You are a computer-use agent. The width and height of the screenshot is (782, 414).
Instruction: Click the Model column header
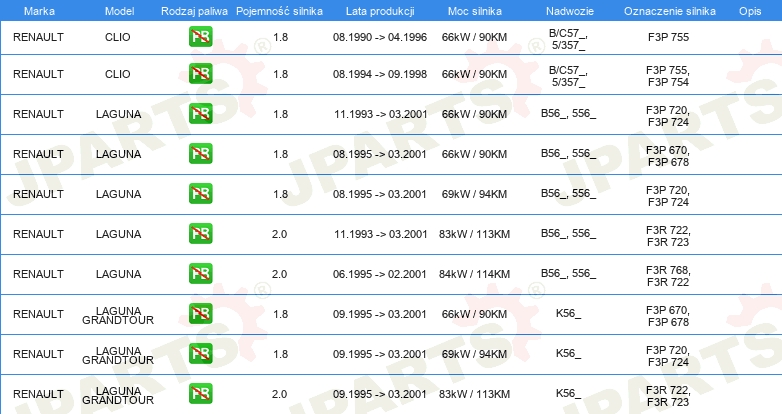point(119,11)
